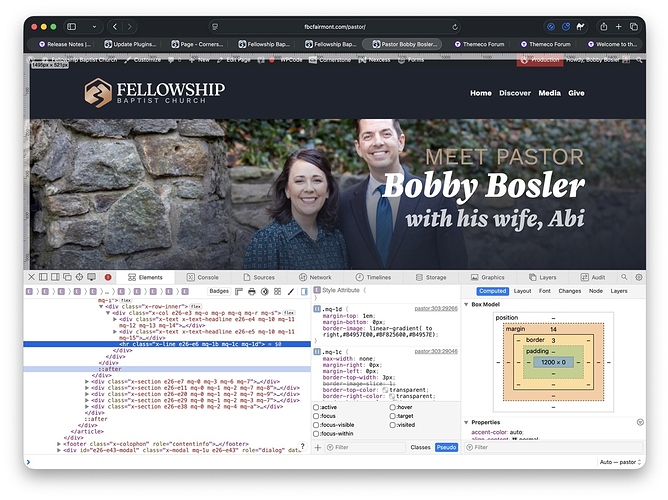Viewport: 668px width, 500px height.
Task: Click the inspector search magnifier icon
Action: coord(624,277)
